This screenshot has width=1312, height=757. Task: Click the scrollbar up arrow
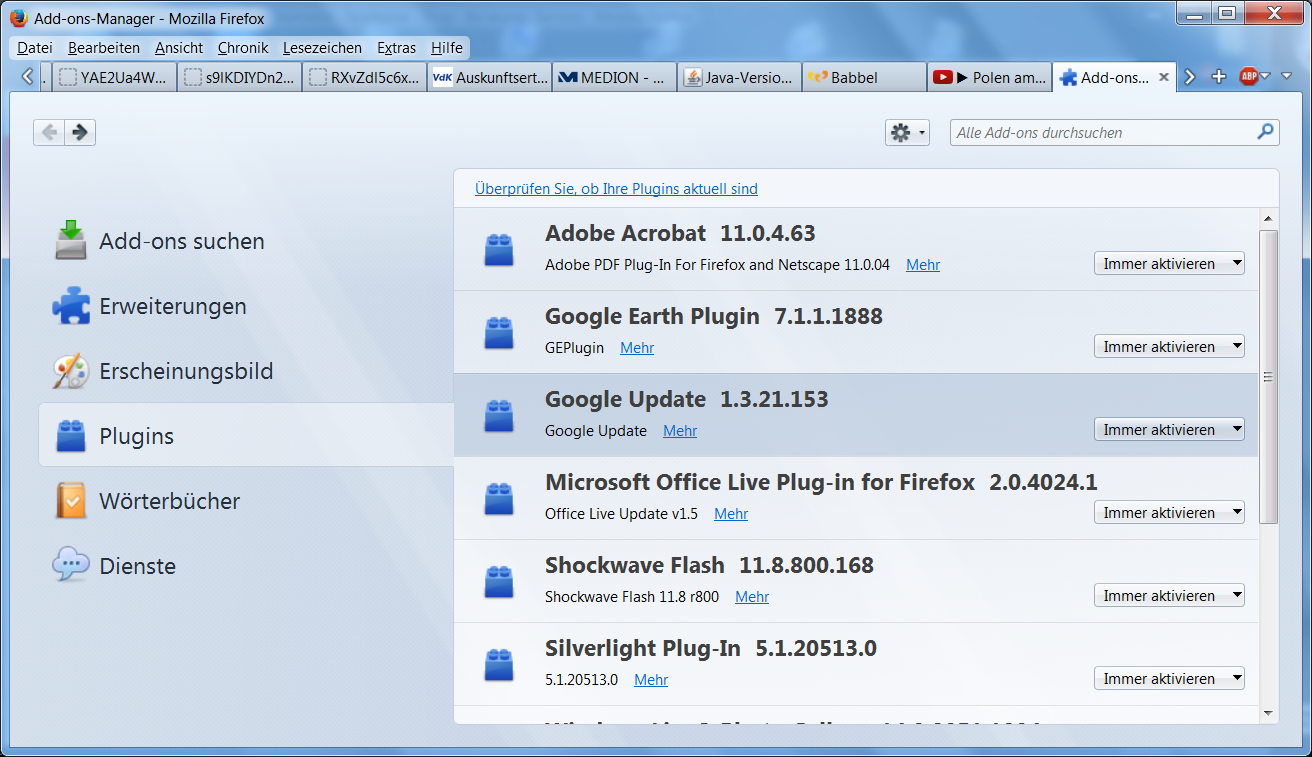[x=1268, y=218]
